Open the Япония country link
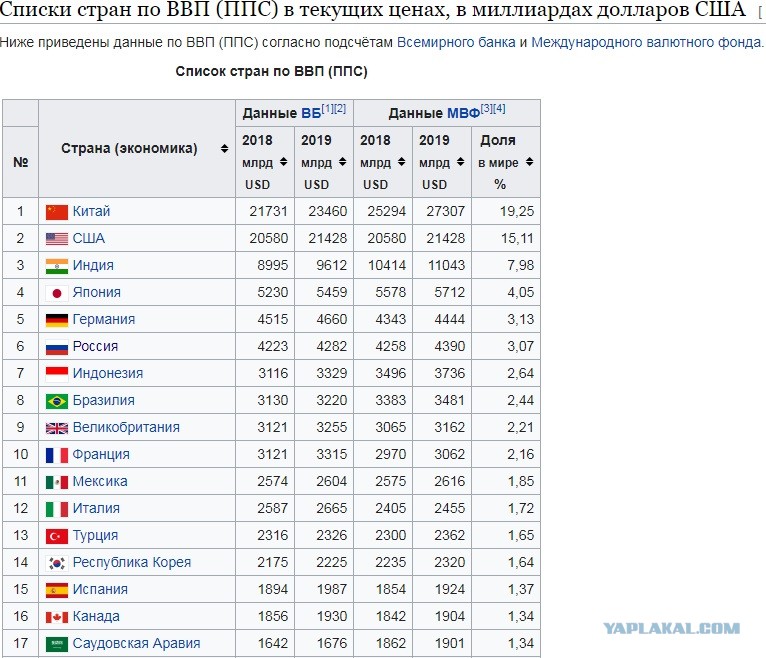The image size is (766, 658). pyautogui.click(x=96, y=293)
